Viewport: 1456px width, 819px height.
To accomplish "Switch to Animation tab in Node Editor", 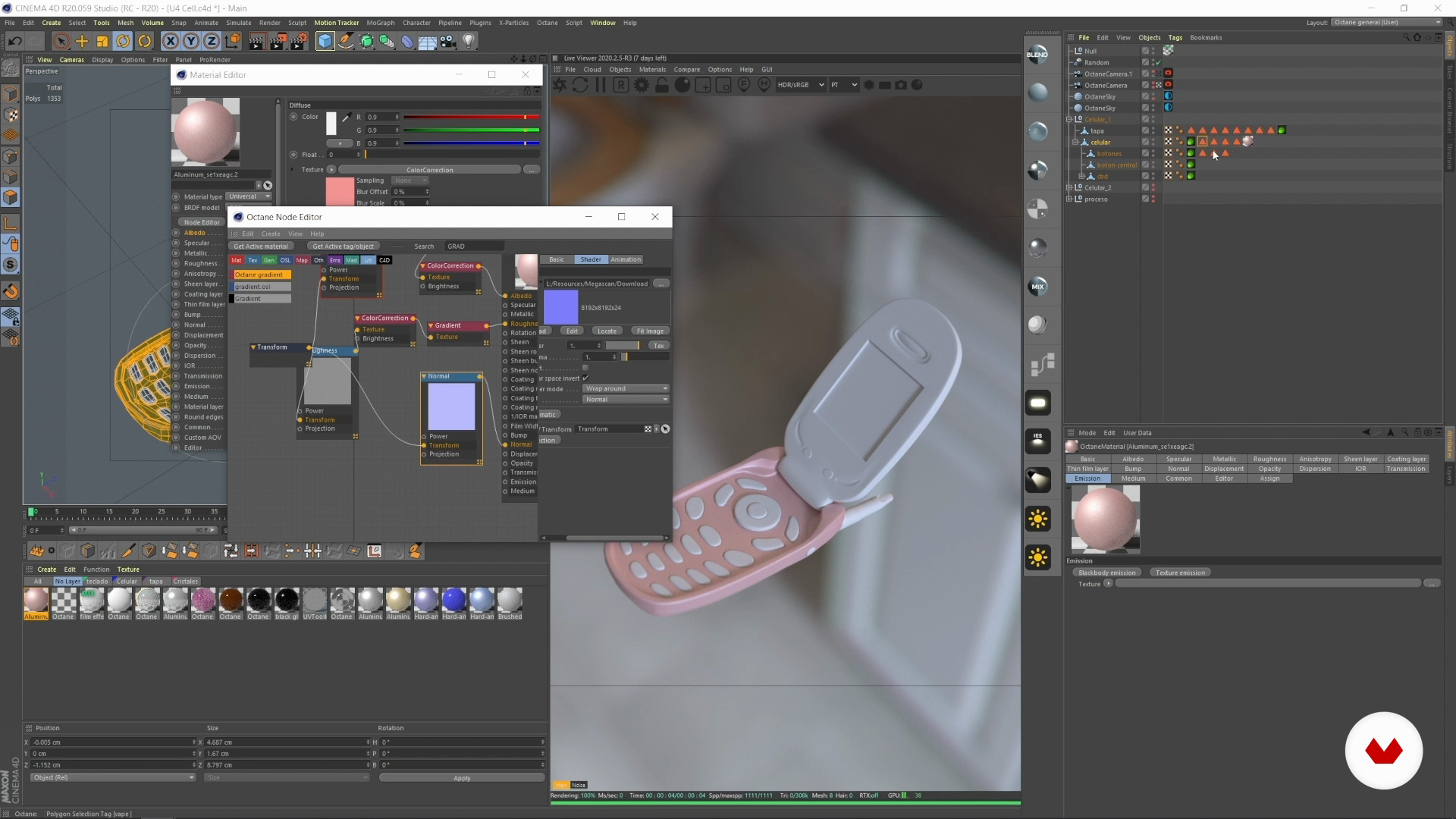I will 626,259.
